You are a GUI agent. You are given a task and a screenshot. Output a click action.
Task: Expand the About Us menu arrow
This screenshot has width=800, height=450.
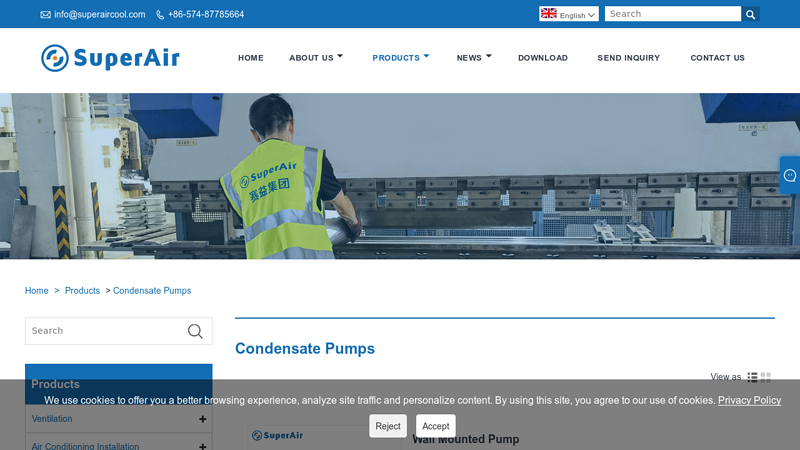(340, 56)
